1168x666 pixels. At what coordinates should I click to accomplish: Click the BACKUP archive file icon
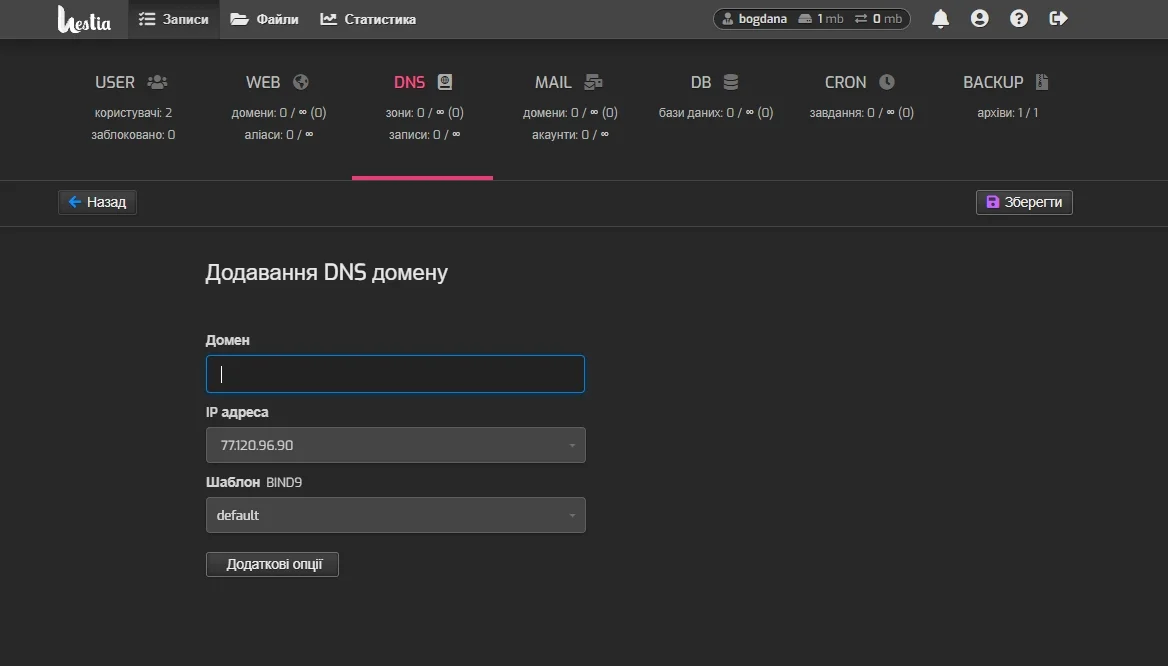click(x=1042, y=82)
